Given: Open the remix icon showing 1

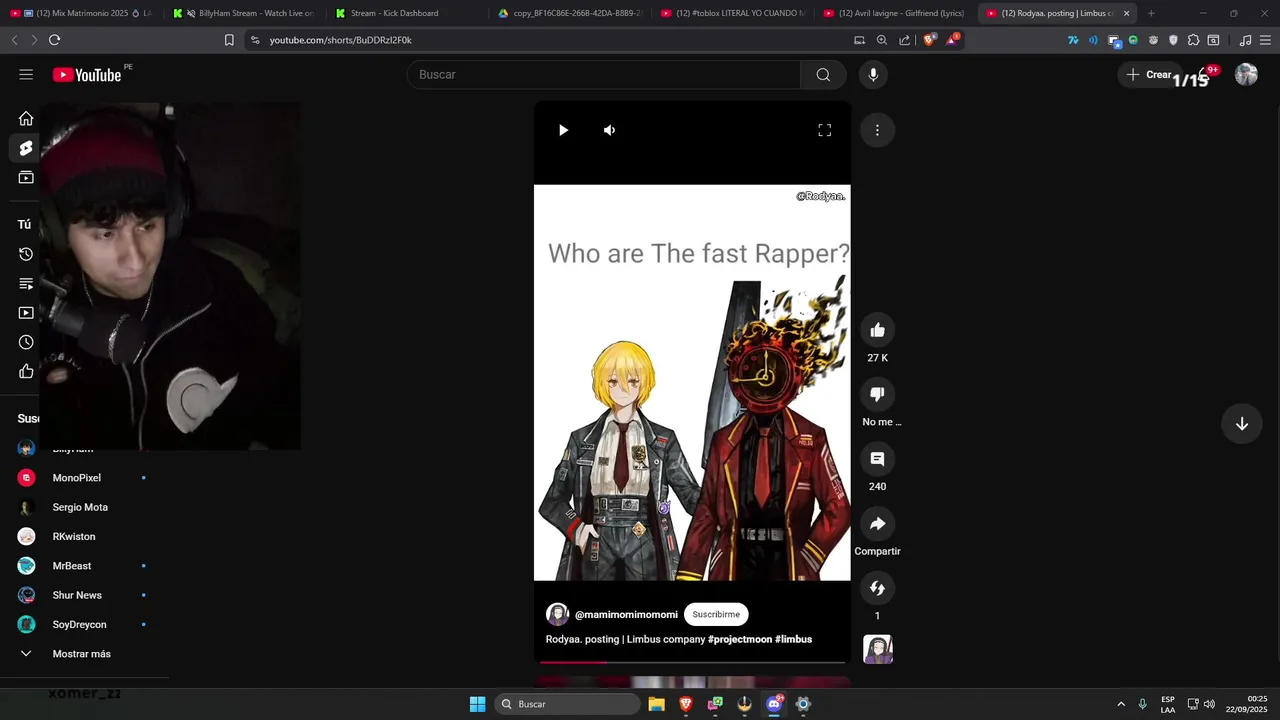Looking at the screenshot, I should pos(877,588).
